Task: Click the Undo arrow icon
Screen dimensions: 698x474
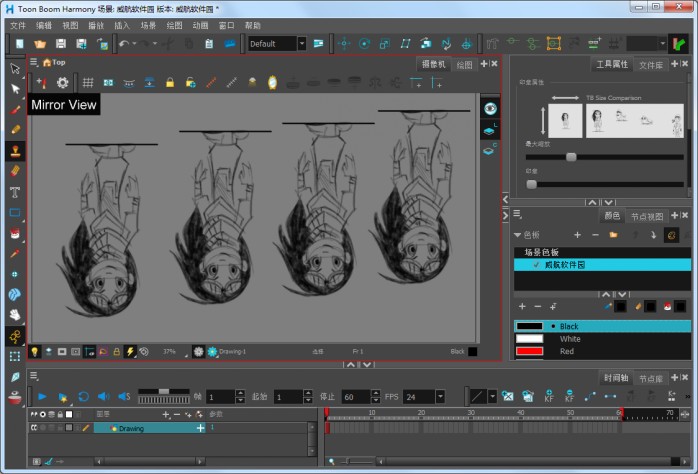Action: coord(124,44)
